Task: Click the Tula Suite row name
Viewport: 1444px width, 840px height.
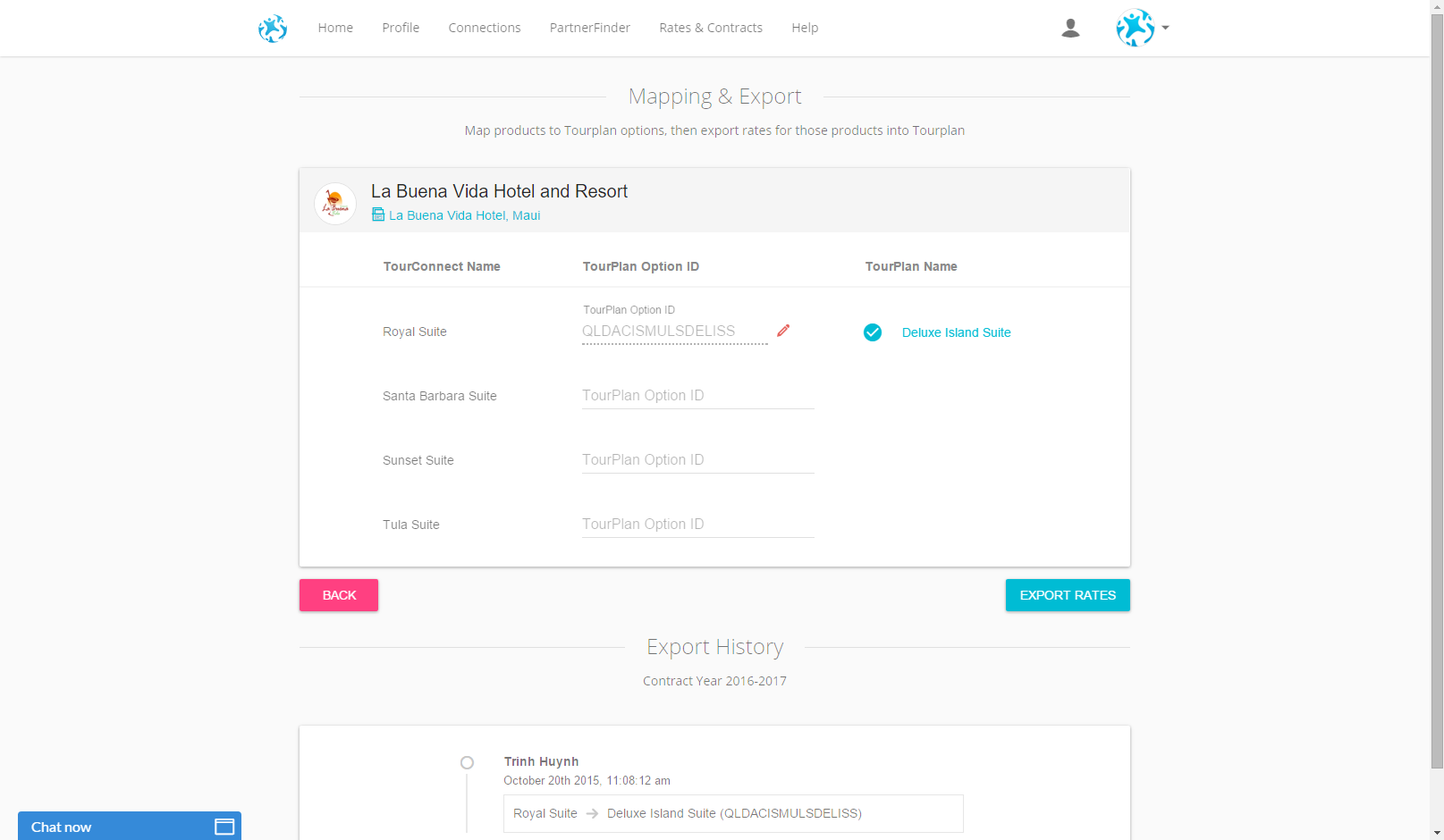Action: [x=411, y=525]
